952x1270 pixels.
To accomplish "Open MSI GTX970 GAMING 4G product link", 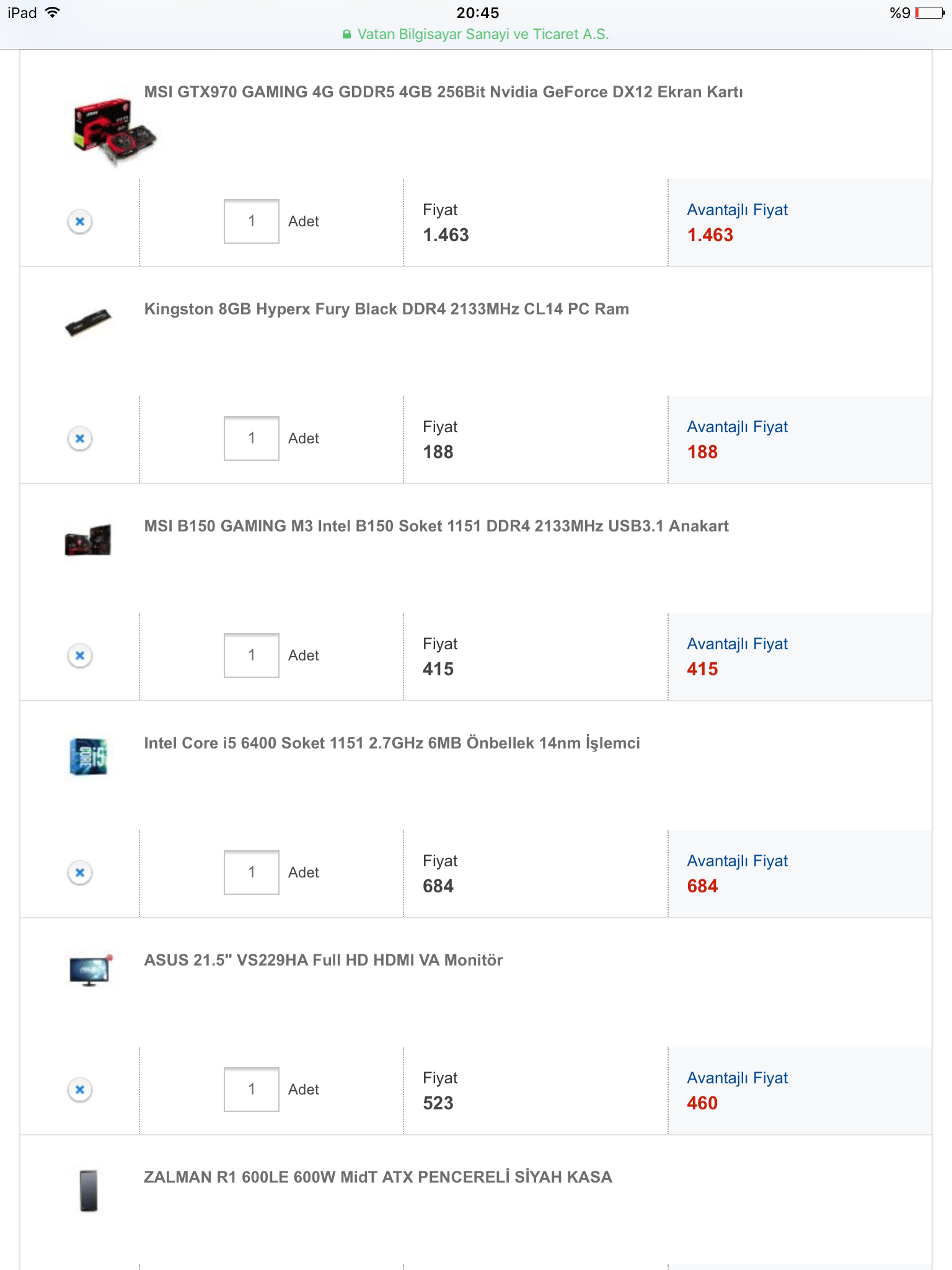I will (x=443, y=92).
